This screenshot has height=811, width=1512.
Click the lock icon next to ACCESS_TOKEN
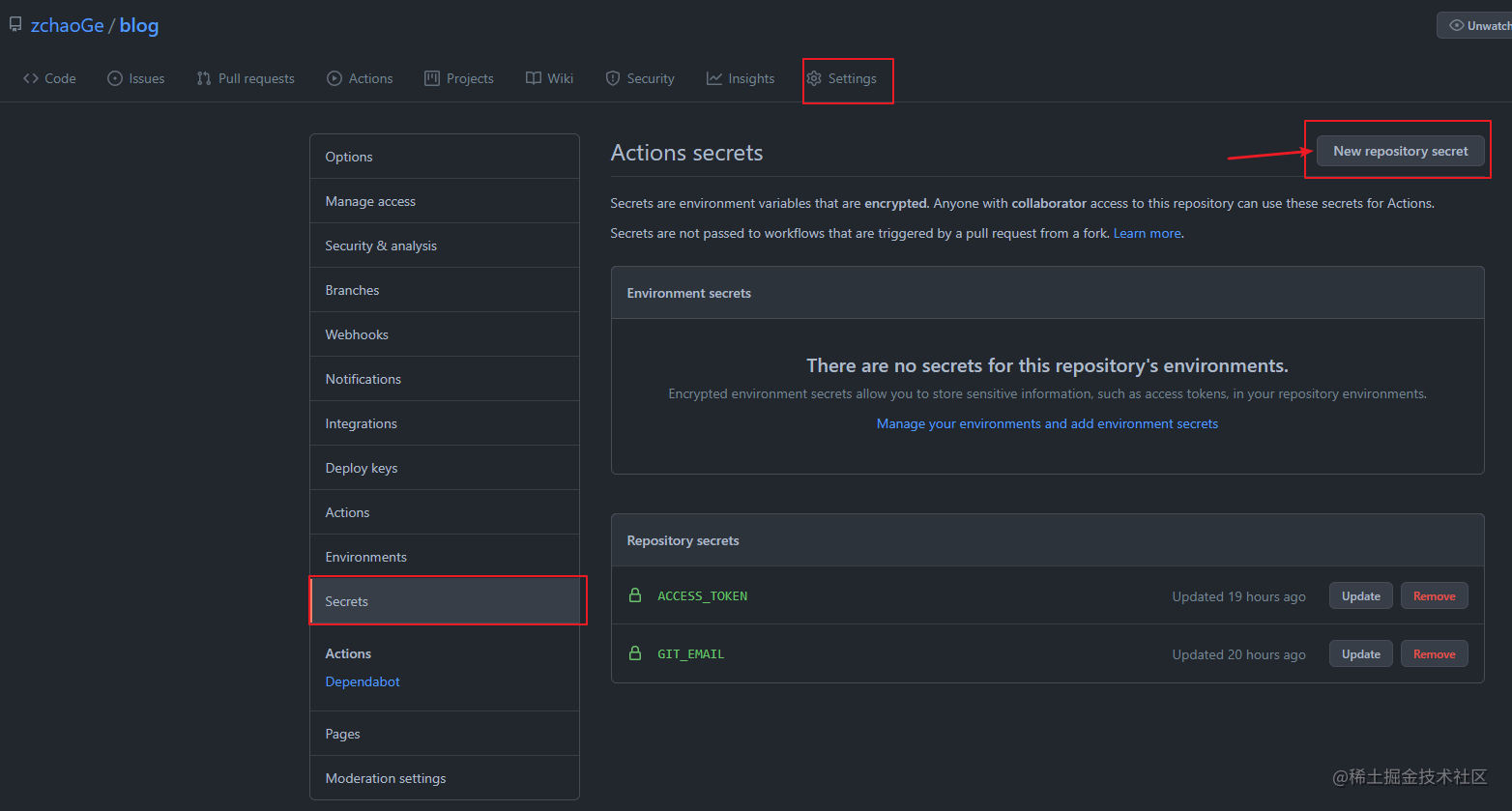point(635,595)
